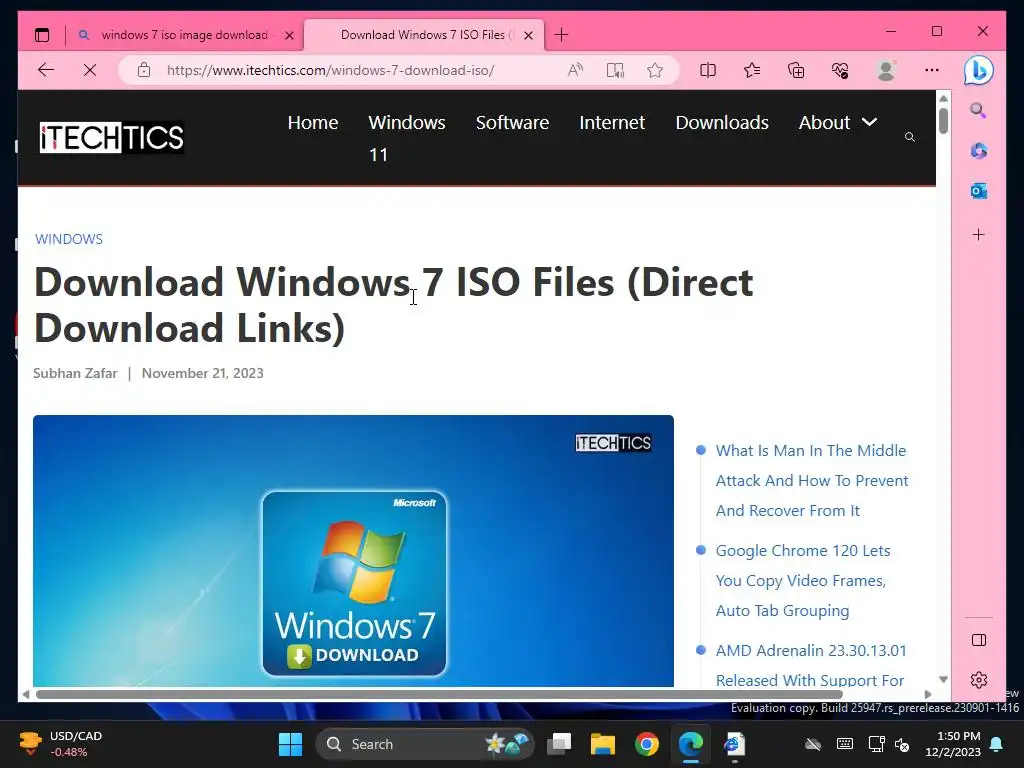Toggle the sidebar hide panel icon
This screenshot has width=1024, height=768.
[x=979, y=640]
